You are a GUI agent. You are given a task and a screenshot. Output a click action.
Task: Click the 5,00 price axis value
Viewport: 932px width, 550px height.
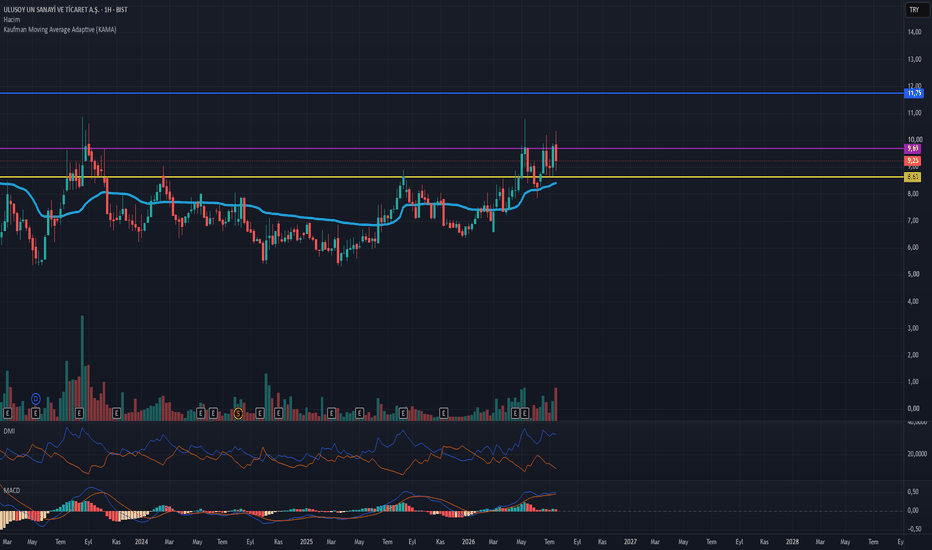[x=914, y=275]
